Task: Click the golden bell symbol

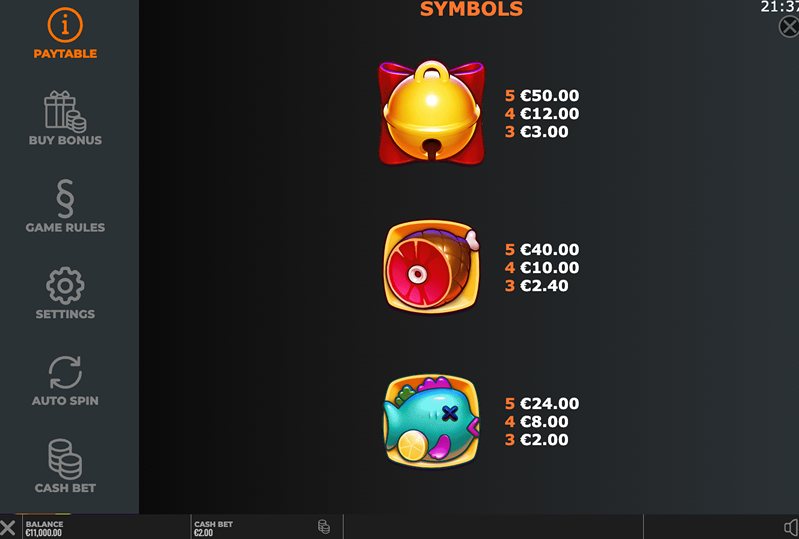Action: pos(431,113)
